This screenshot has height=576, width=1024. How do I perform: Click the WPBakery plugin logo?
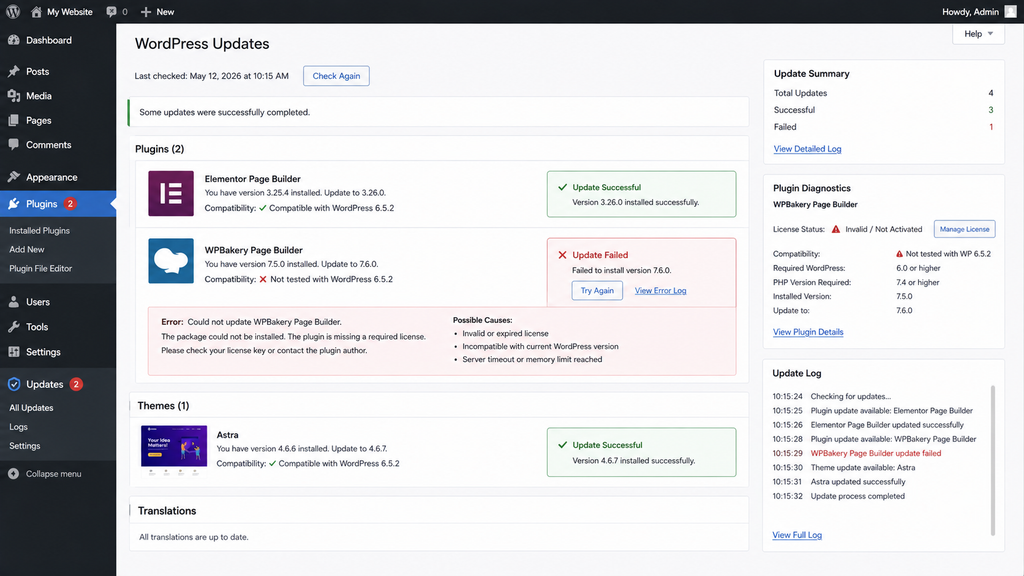[170, 261]
